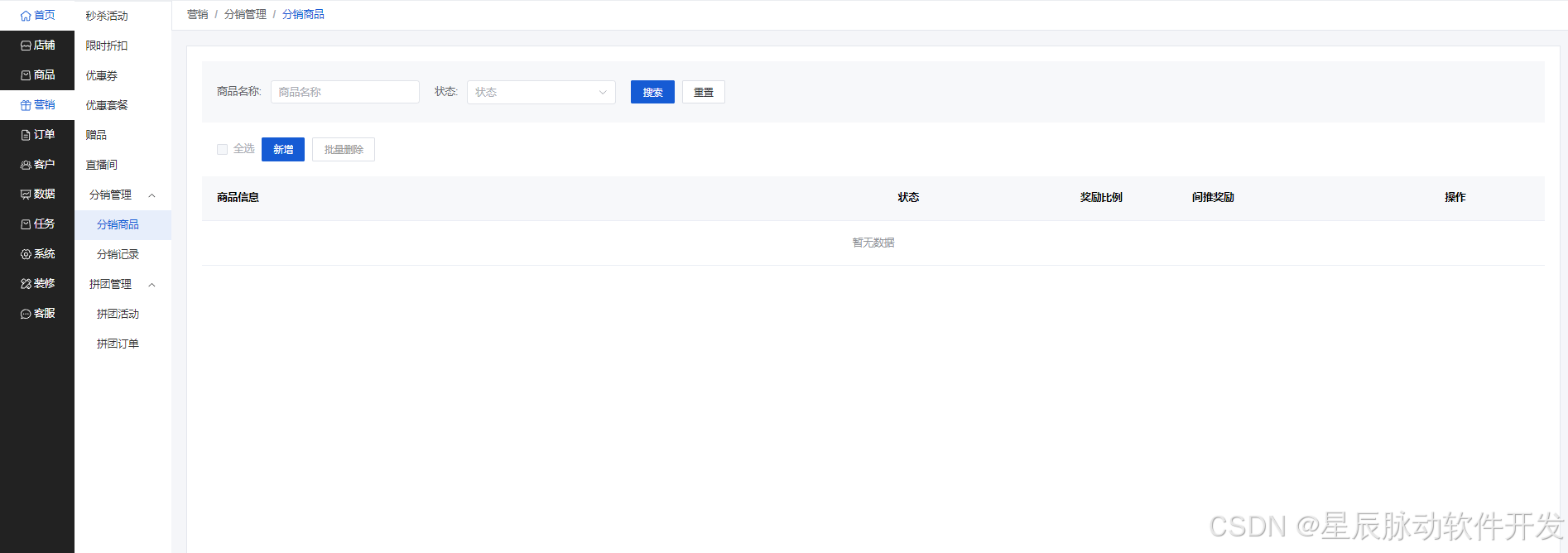This screenshot has height=553, width=1568.
Task: Click the 奖励比例 column header
Action: [x=1101, y=197]
